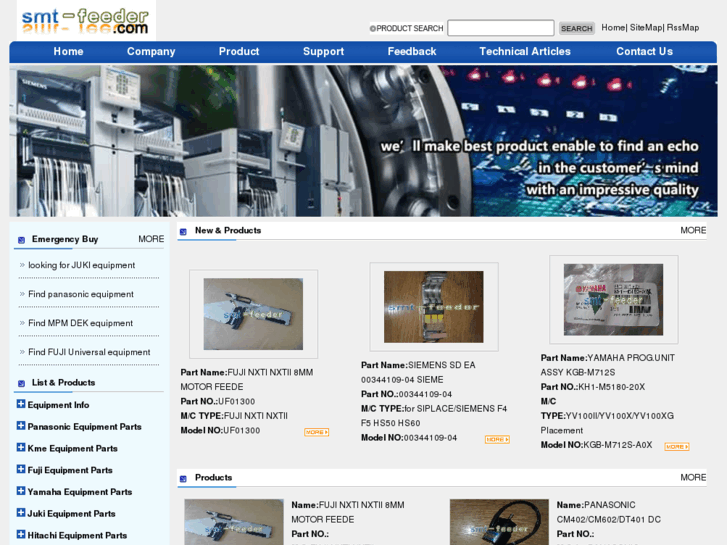The image size is (727, 545).
Task: Open the Equipment Info category
Action: click(x=58, y=405)
